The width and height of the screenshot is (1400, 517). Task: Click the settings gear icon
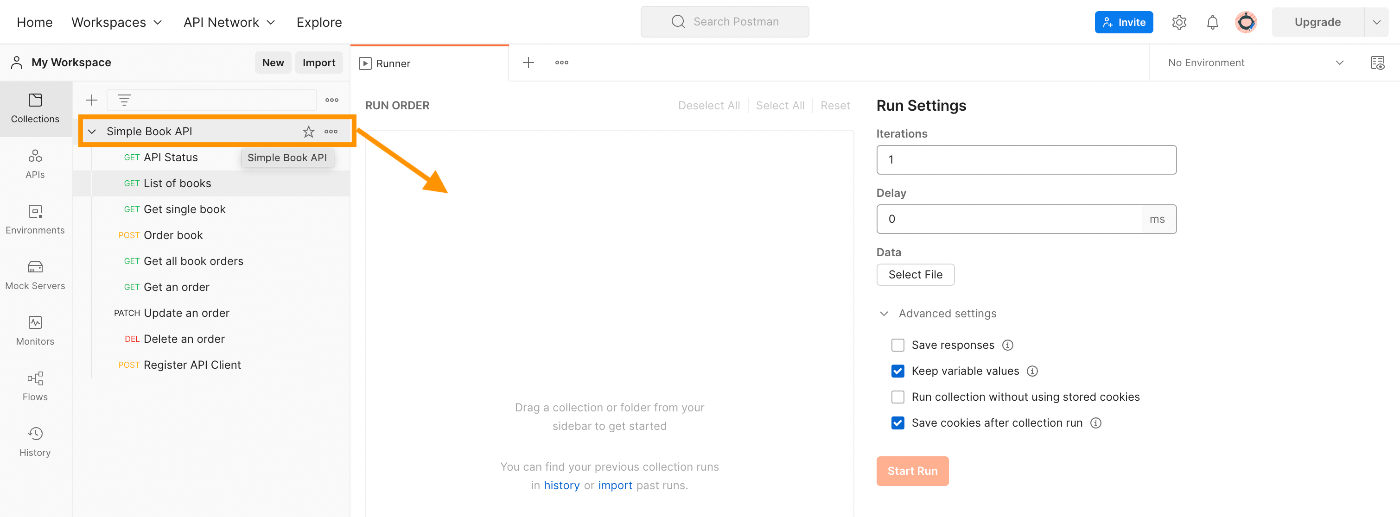point(1179,22)
